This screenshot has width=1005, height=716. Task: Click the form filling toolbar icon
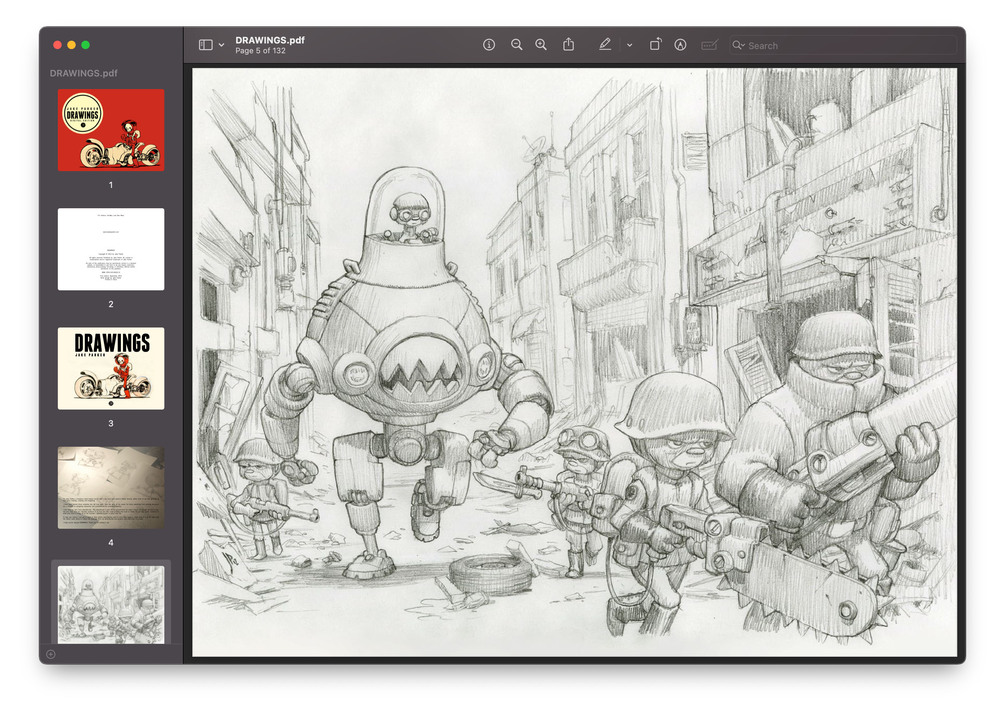click(710, 45)
